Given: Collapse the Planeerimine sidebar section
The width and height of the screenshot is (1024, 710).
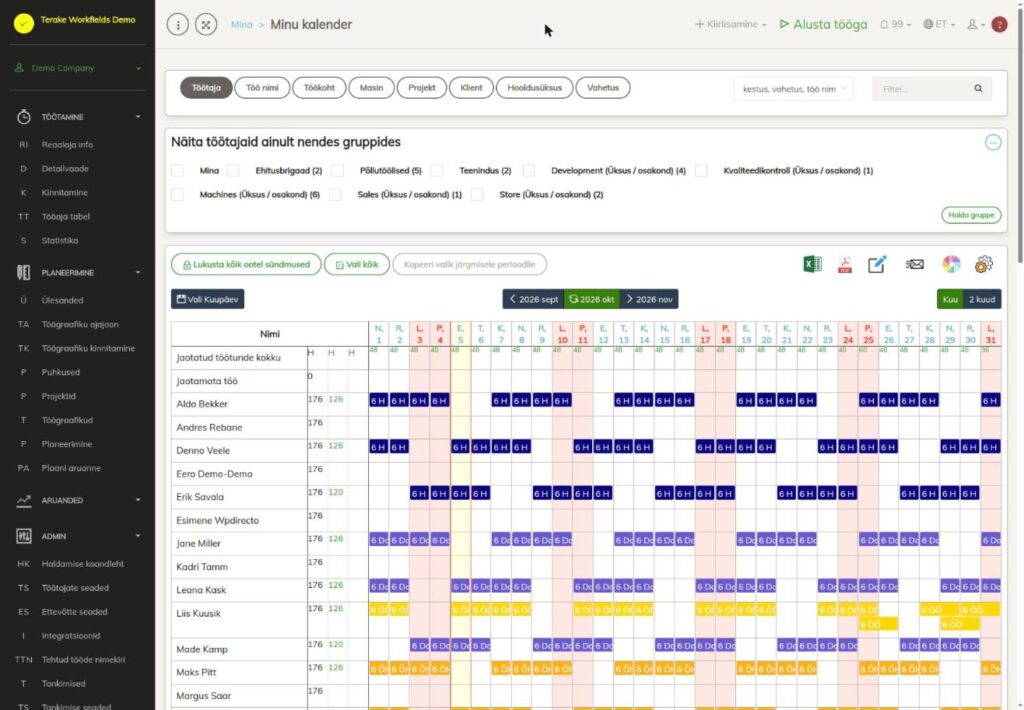Looking at the screenshot, I should pos(138,272).
